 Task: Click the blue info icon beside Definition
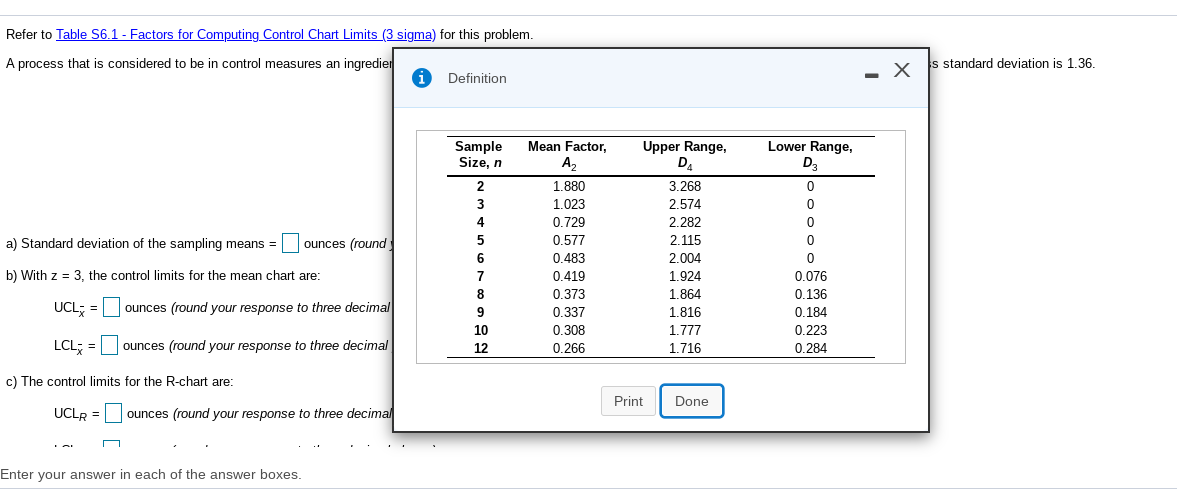(x=422, y=78)
